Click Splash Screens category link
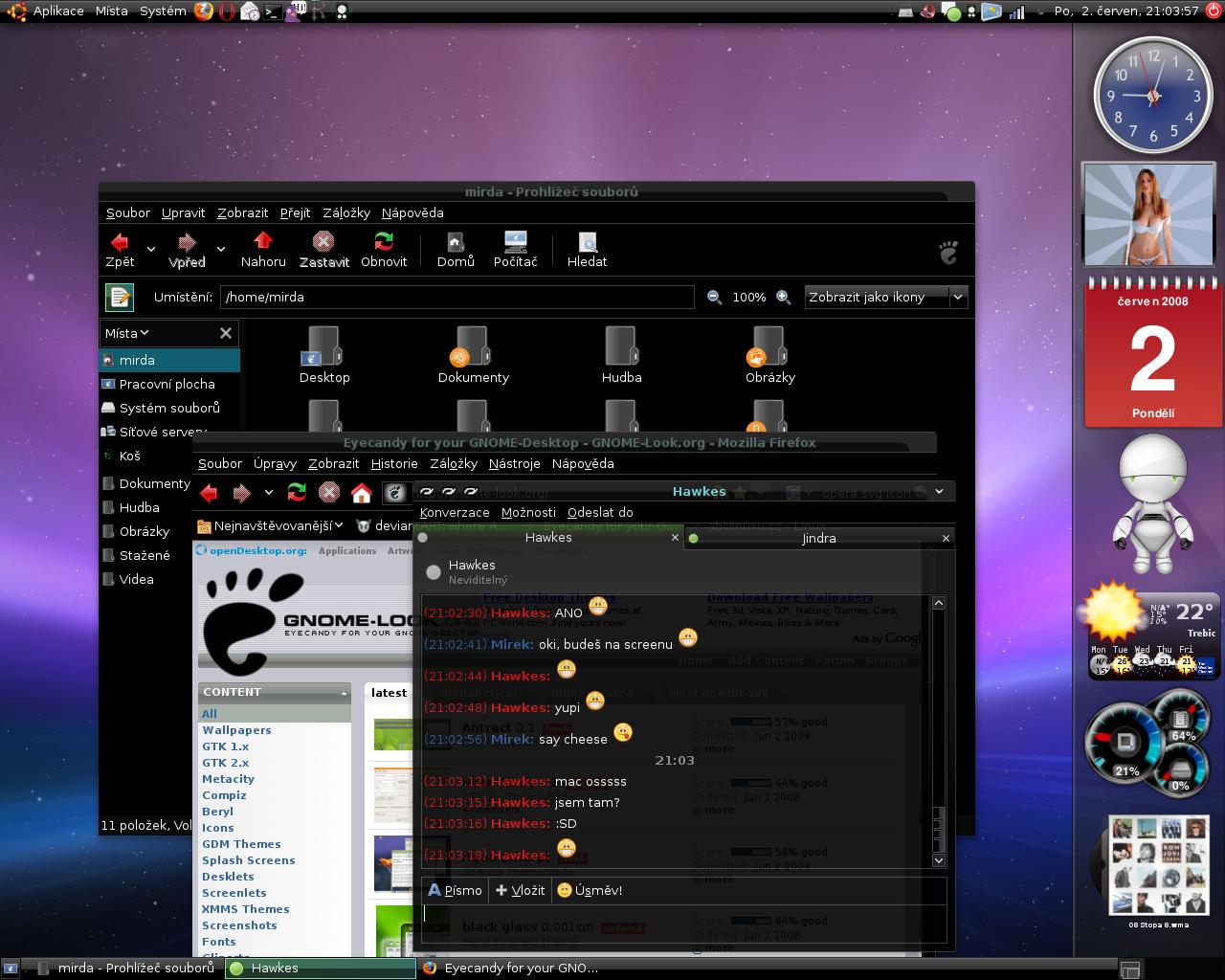Image resolution: width=1225 pixels, height=980 pixels. tap(249, 860)
